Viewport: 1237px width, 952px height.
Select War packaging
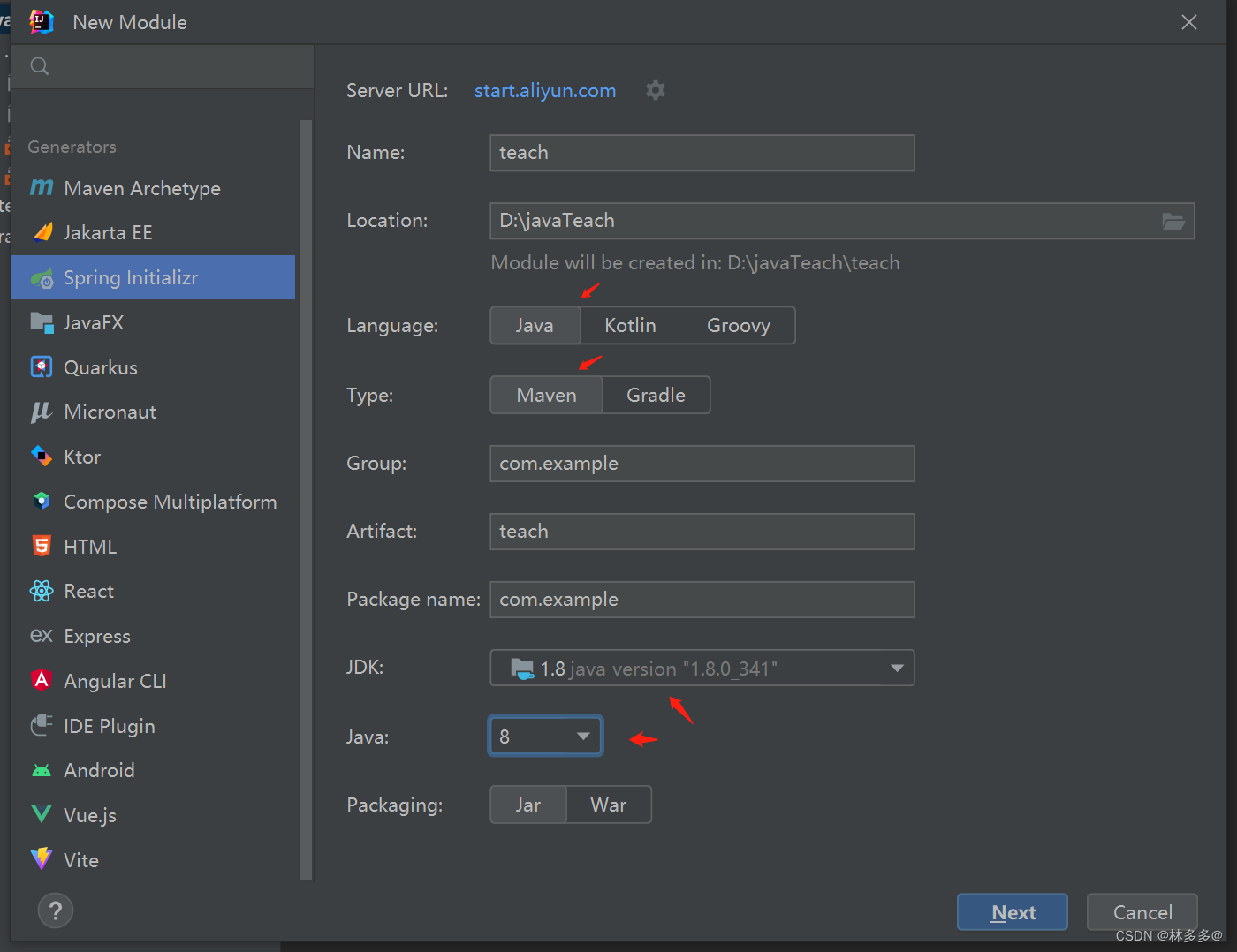pyautogui.click(x=608, y=805)
